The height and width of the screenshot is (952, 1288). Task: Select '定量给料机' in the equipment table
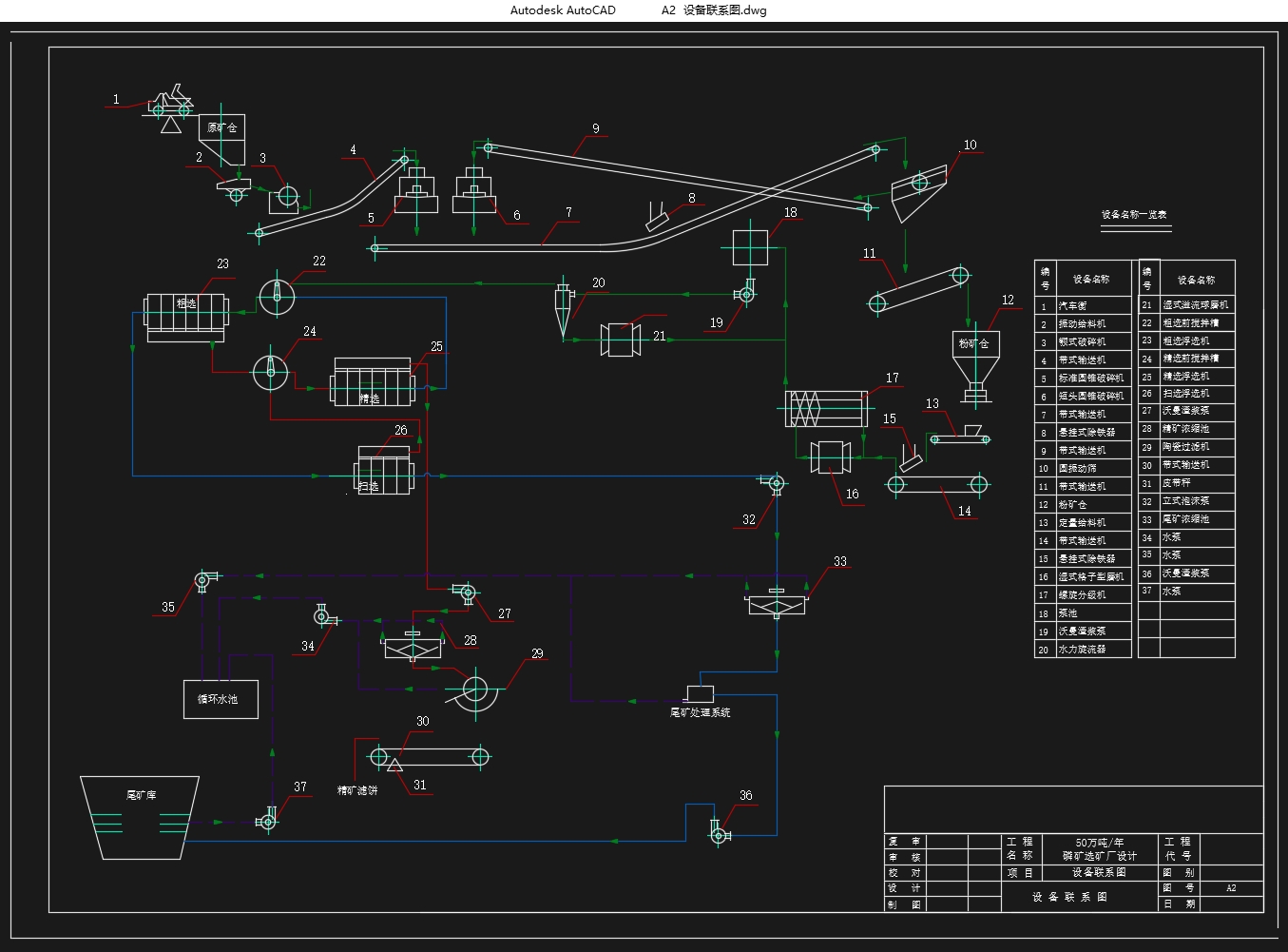(1083, 523)
